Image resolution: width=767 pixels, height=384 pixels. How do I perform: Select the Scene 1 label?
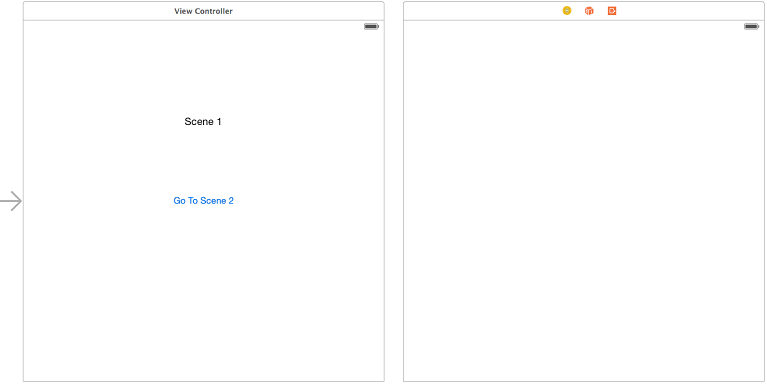pyautogui.click(x=203, y=121)
